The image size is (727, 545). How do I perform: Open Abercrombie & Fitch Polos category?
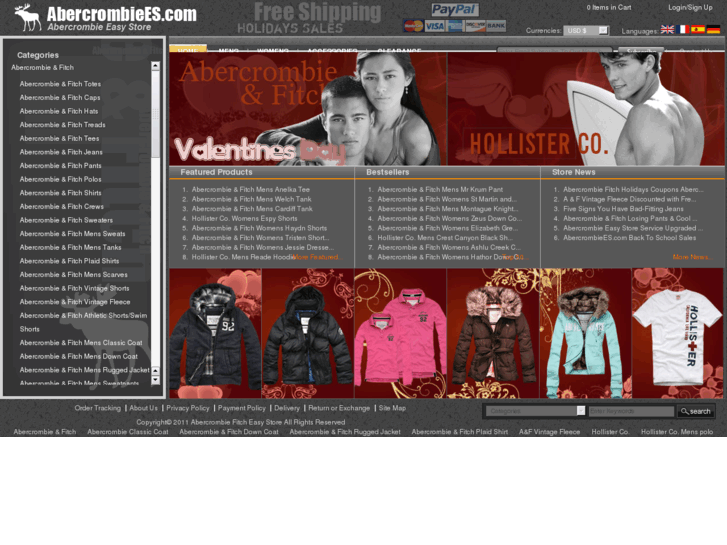(x=60, y=179)
